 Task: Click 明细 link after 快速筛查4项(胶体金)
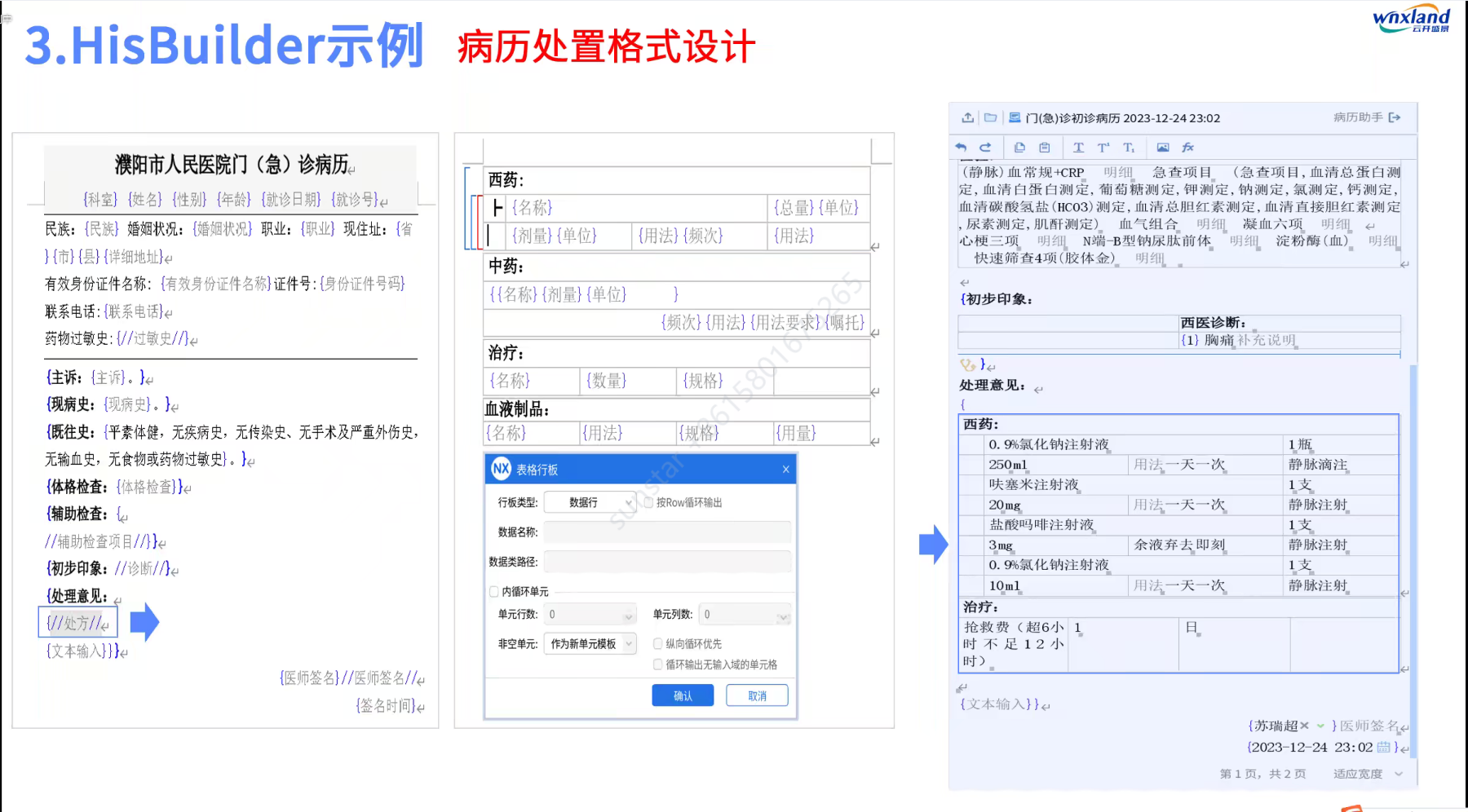(x=1149, y=258)
